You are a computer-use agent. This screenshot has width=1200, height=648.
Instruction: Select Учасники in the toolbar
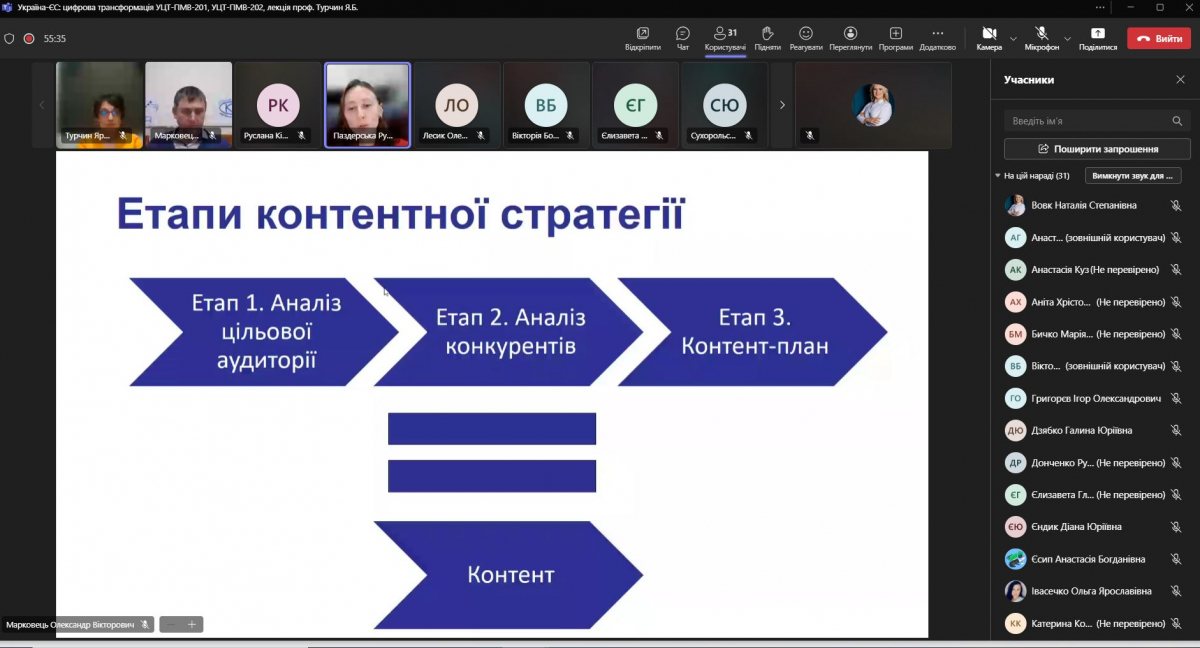721,37
